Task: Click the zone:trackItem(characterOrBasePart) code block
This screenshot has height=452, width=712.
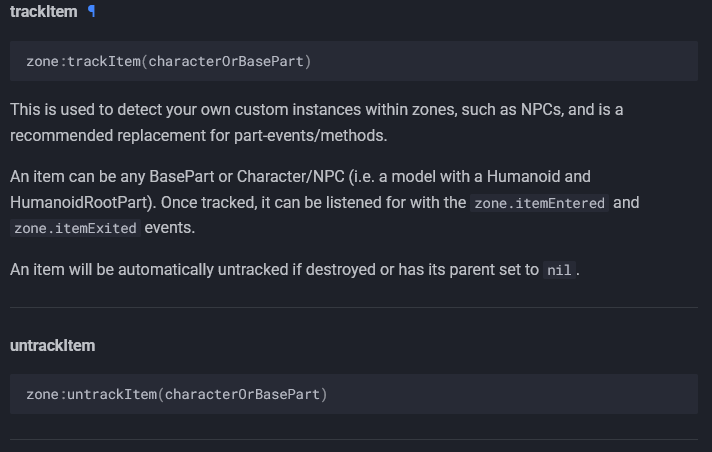Action: pyautogui.click(x=354, y=61)
